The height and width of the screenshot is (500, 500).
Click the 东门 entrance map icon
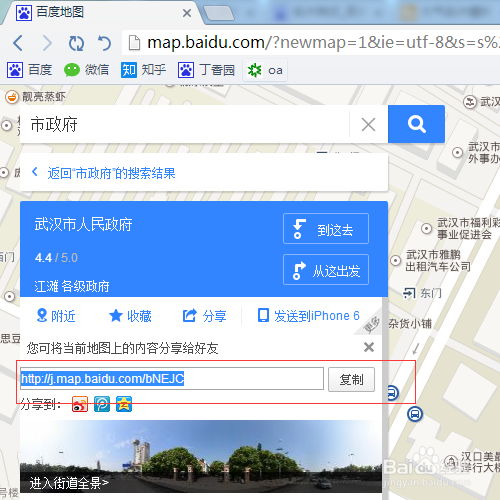pos(409,293)
